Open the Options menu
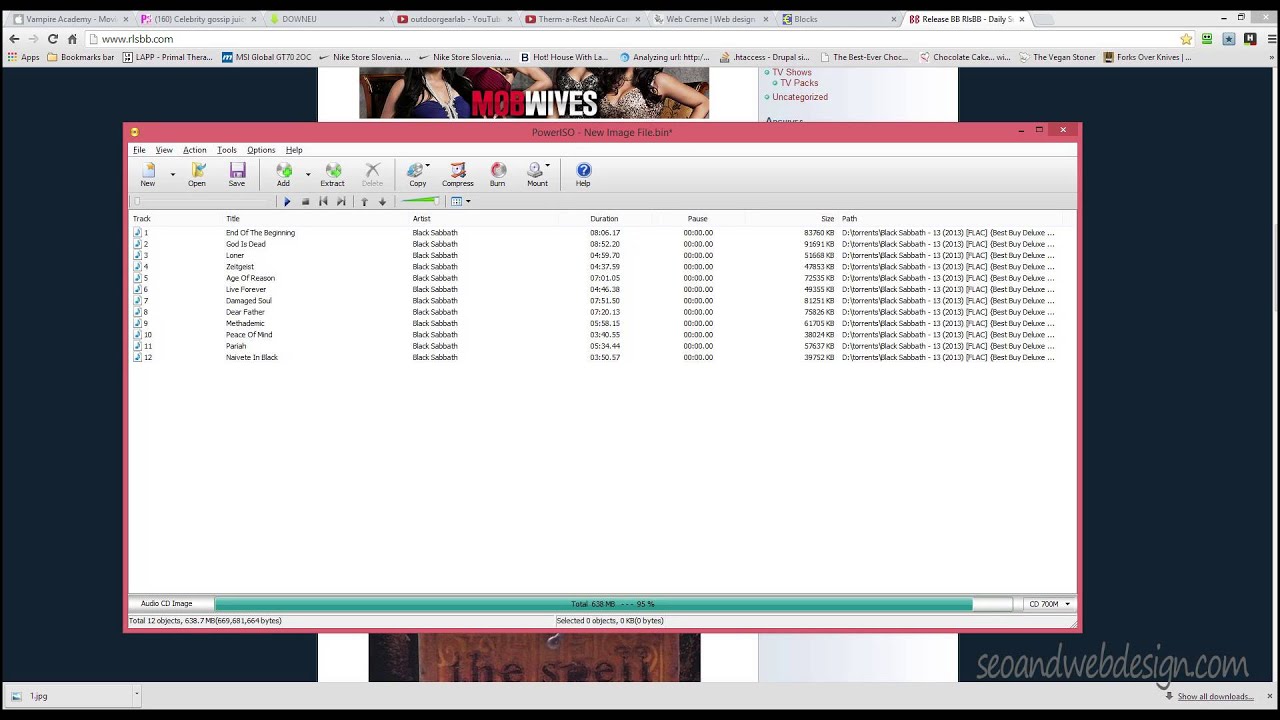The width and height of the screenshot is (1280, 720). pyautogui.click(x=261, y=150)
